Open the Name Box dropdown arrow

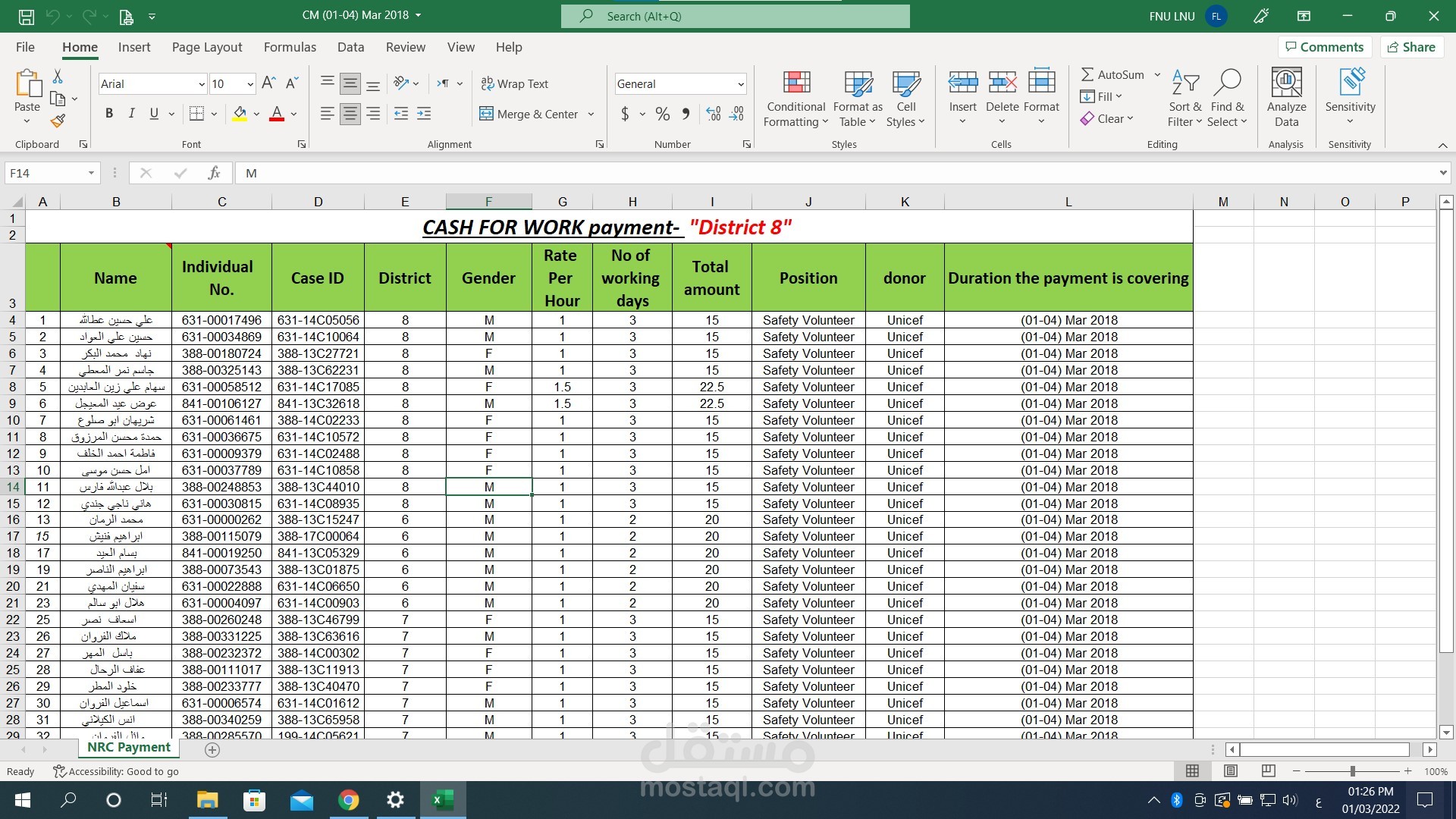click(91, 174)
